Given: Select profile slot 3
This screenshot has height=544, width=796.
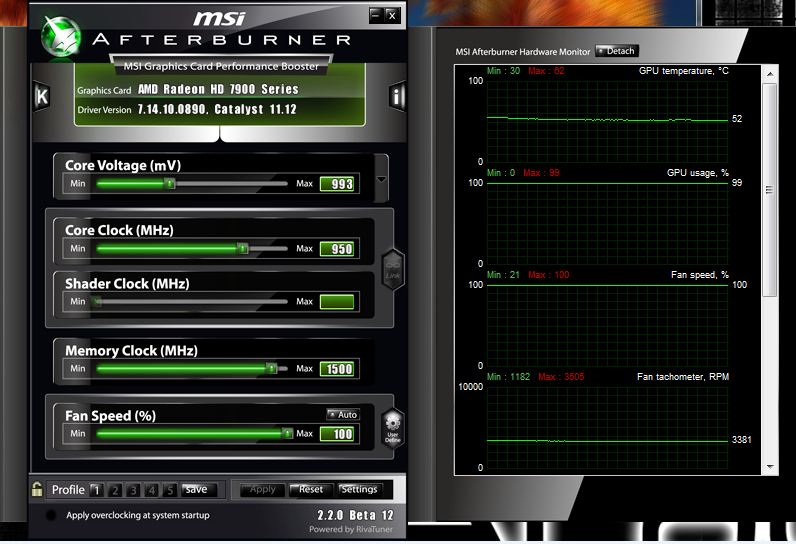Looking at the screenshot, I should 134,490.
